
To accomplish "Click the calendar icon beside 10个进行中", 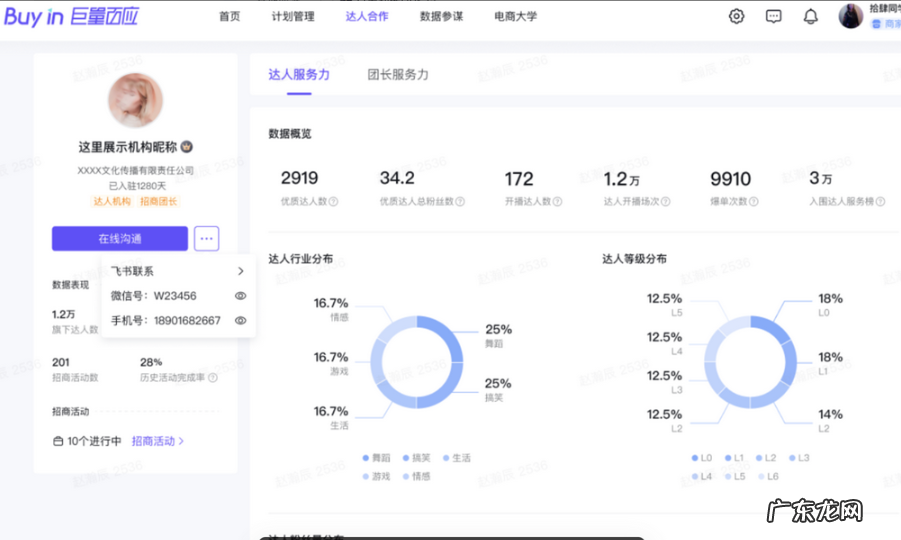I will [x=58, y=441].
